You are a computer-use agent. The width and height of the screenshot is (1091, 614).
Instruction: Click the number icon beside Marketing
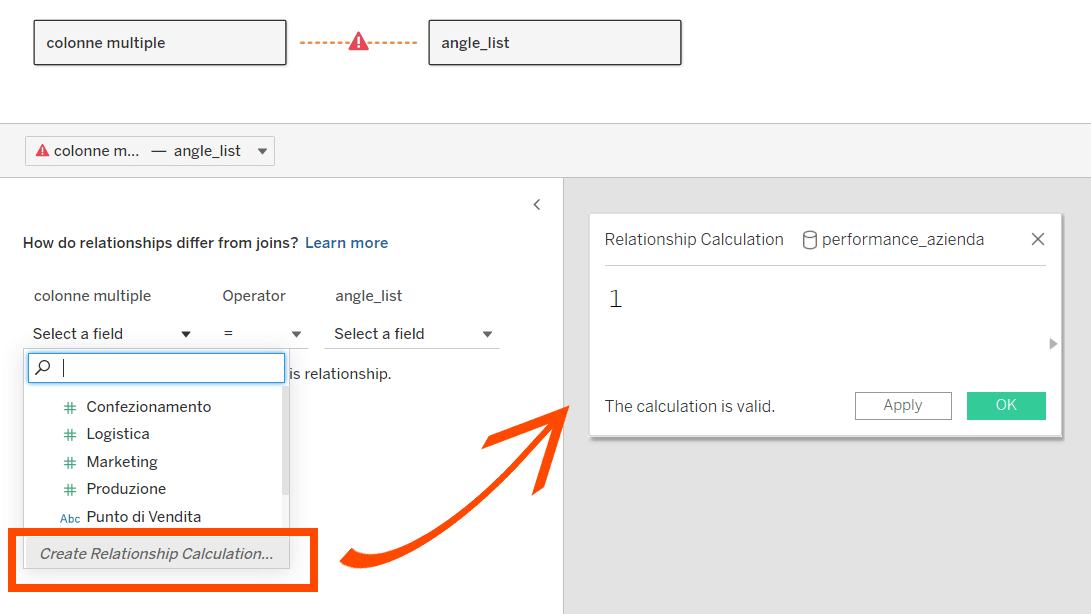click(70, 463)
